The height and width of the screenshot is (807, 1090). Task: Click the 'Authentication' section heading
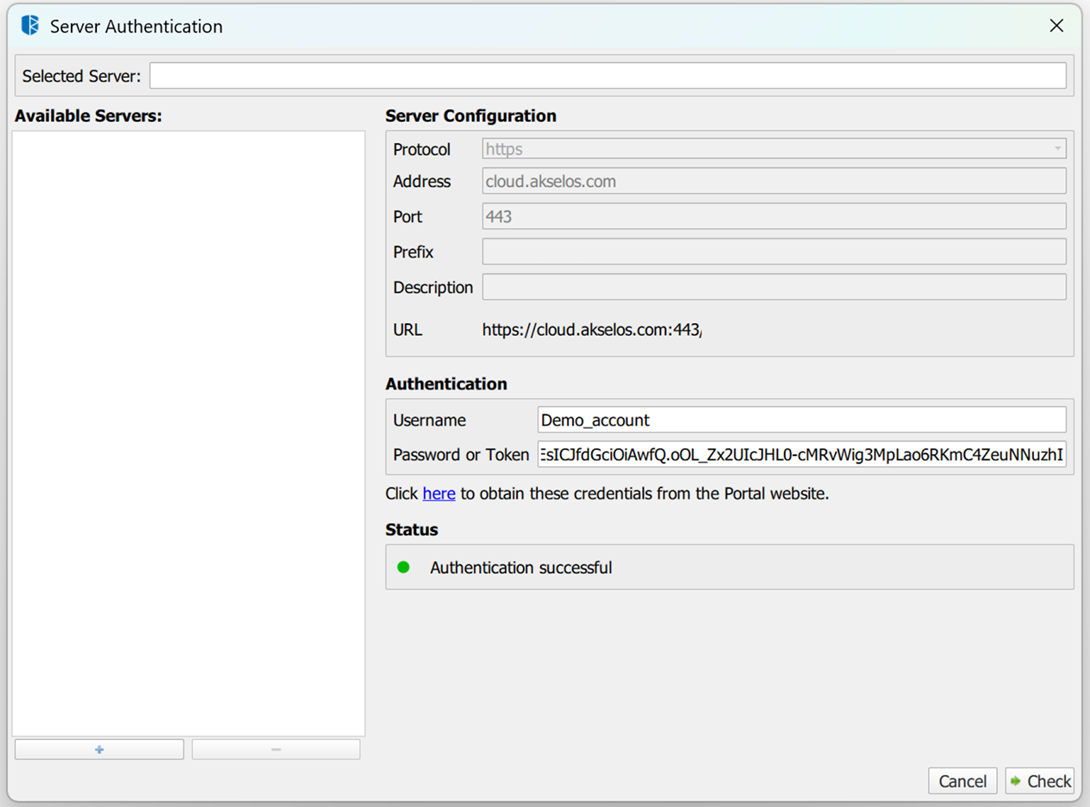pos(446,384)
